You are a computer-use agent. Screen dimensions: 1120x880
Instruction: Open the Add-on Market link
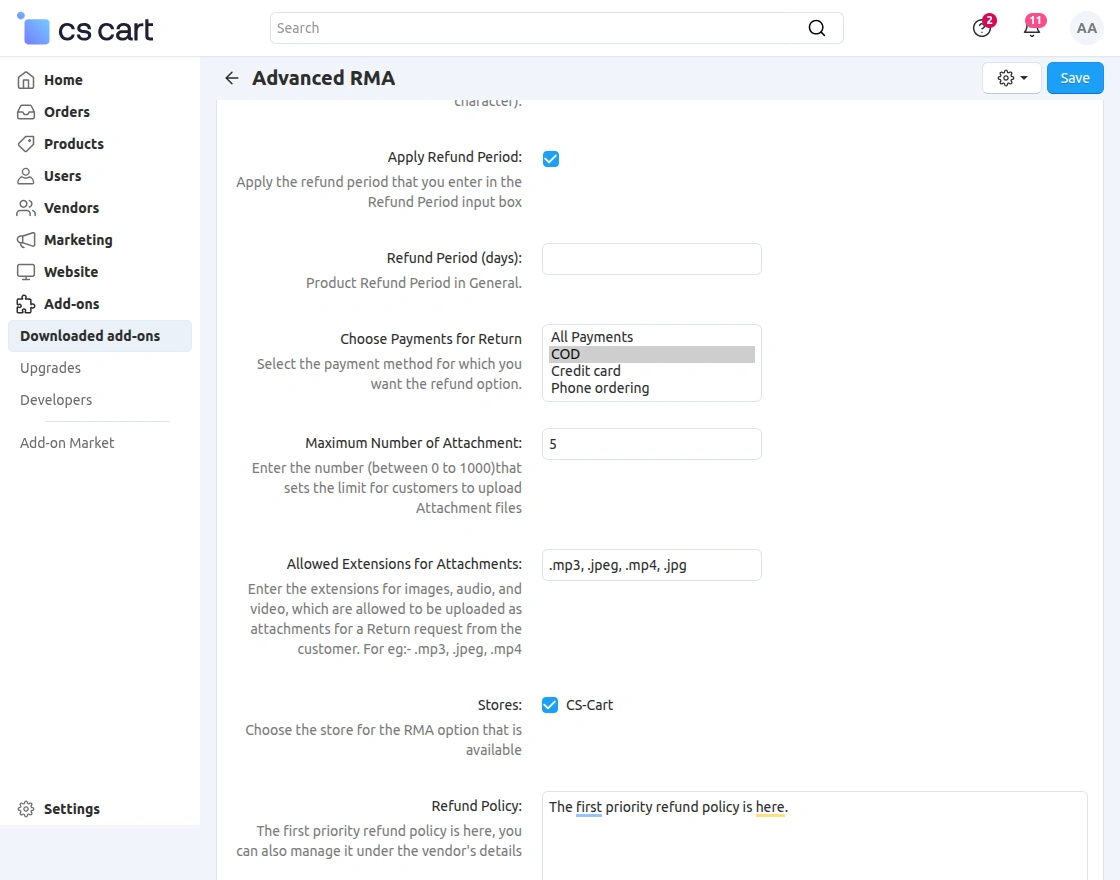coord(66,442)
